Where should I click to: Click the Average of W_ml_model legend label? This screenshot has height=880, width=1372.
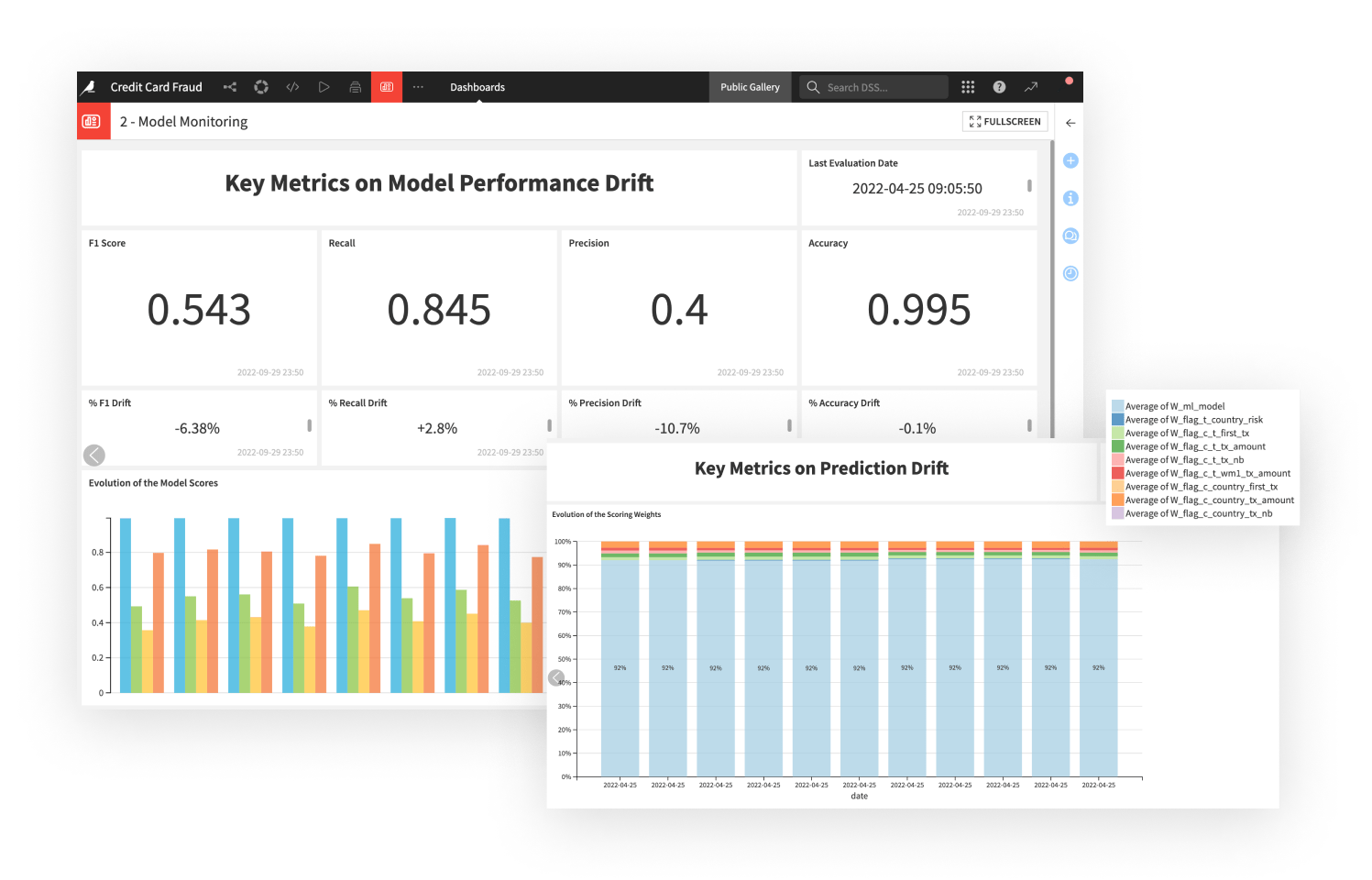click(x=1175, y=406)
